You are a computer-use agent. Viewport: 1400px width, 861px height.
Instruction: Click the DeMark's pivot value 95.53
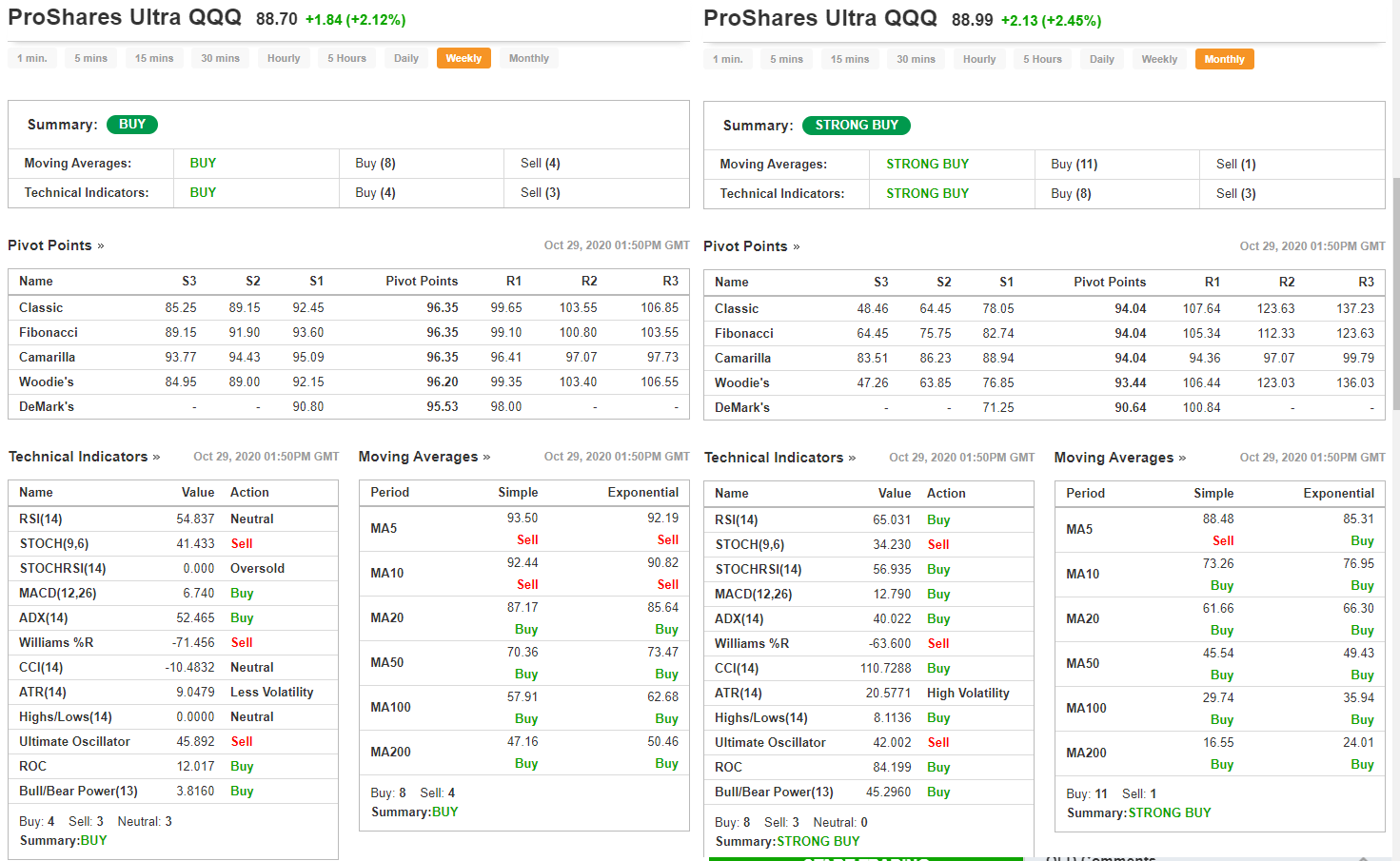(443, 407)
